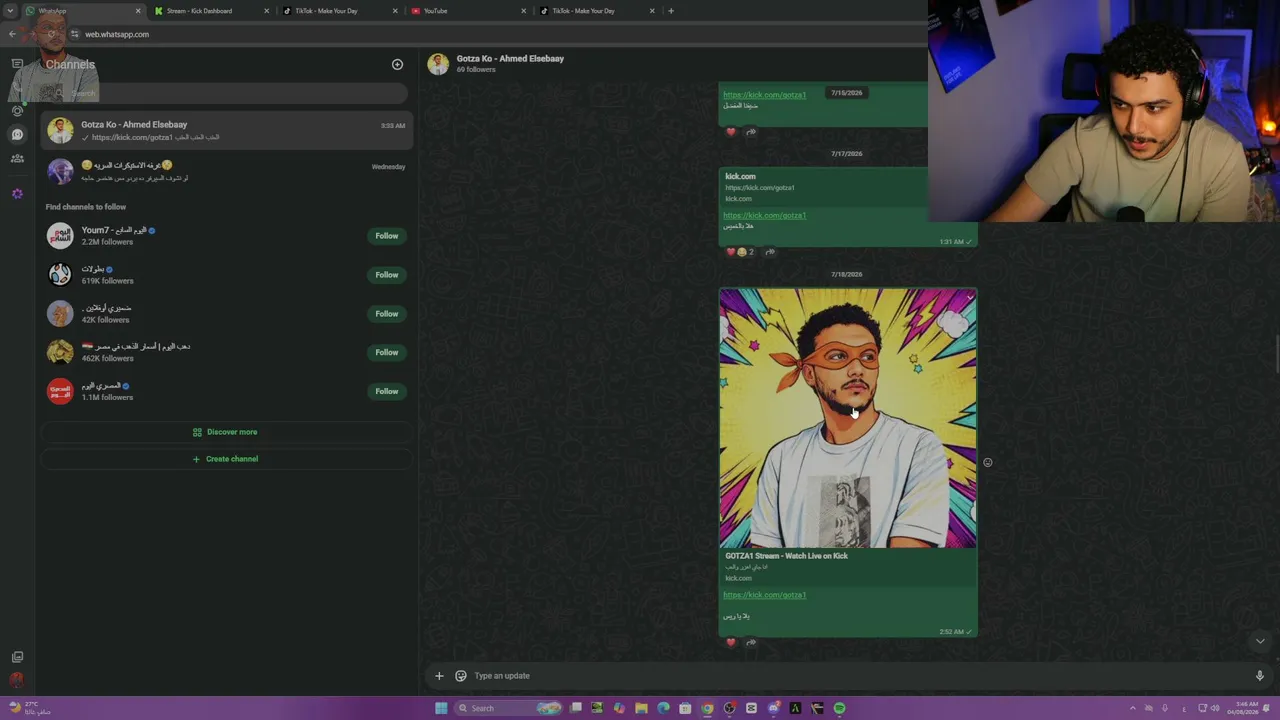Image resolution: width=1280 pixels, height=720 pixels.
Task: Open kick.com/gotza1 link in 7/18 post
Action: (765, 595)
